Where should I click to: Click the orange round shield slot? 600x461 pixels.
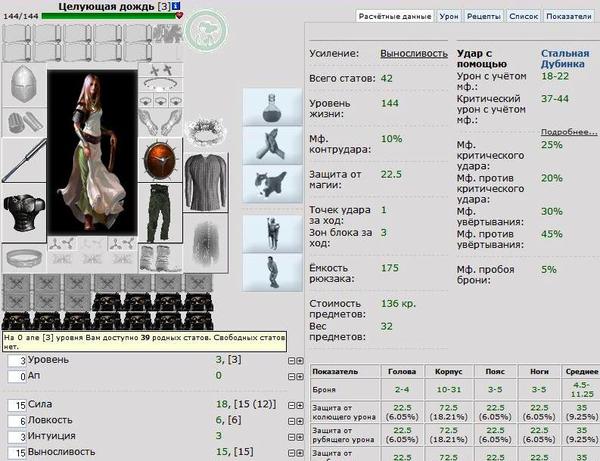point(160,160)
